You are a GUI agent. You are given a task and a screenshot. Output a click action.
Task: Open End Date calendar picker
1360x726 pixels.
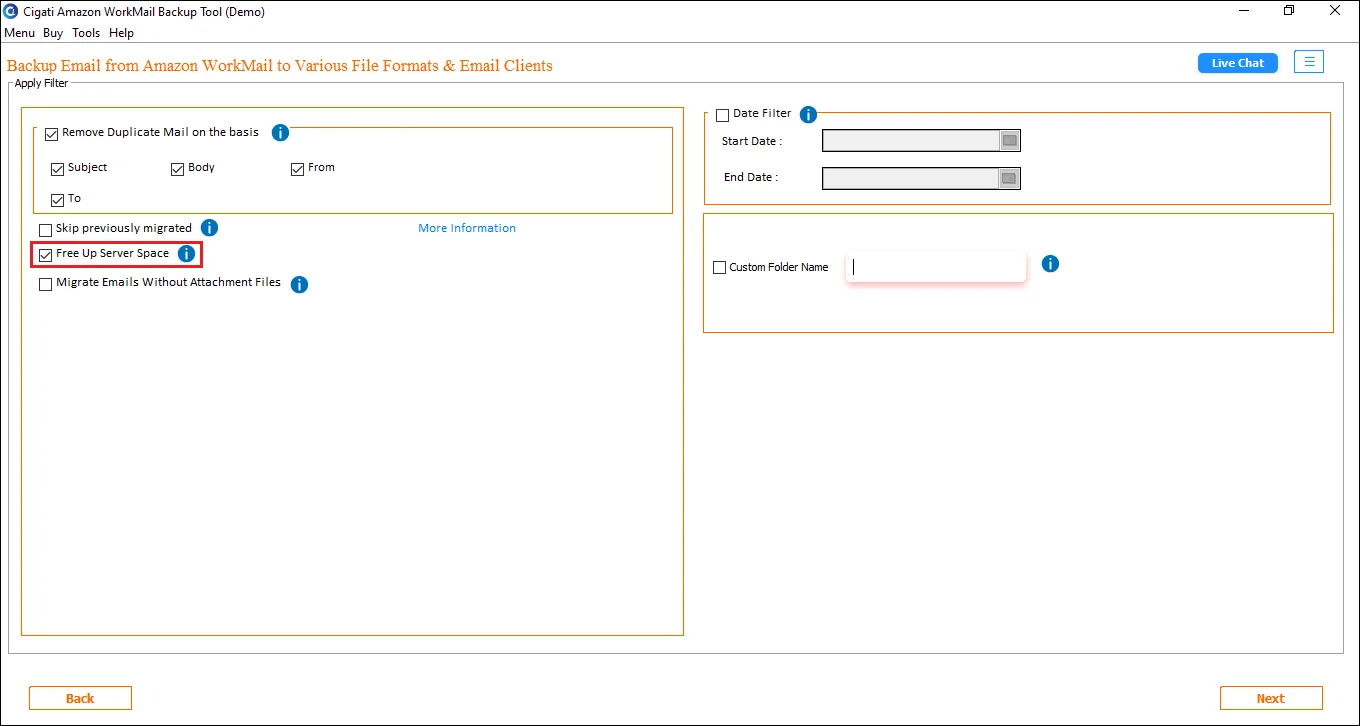tap(1009, 178)
